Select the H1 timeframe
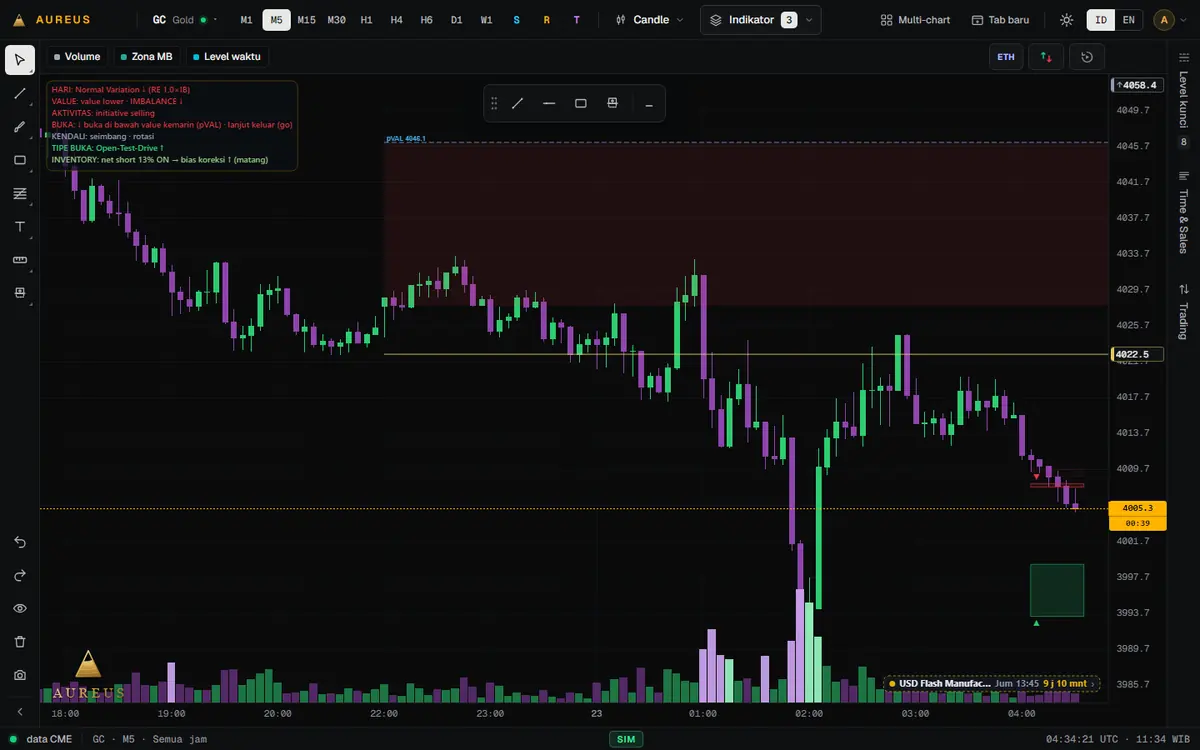 pyautogui.click(x=367, y=20)
